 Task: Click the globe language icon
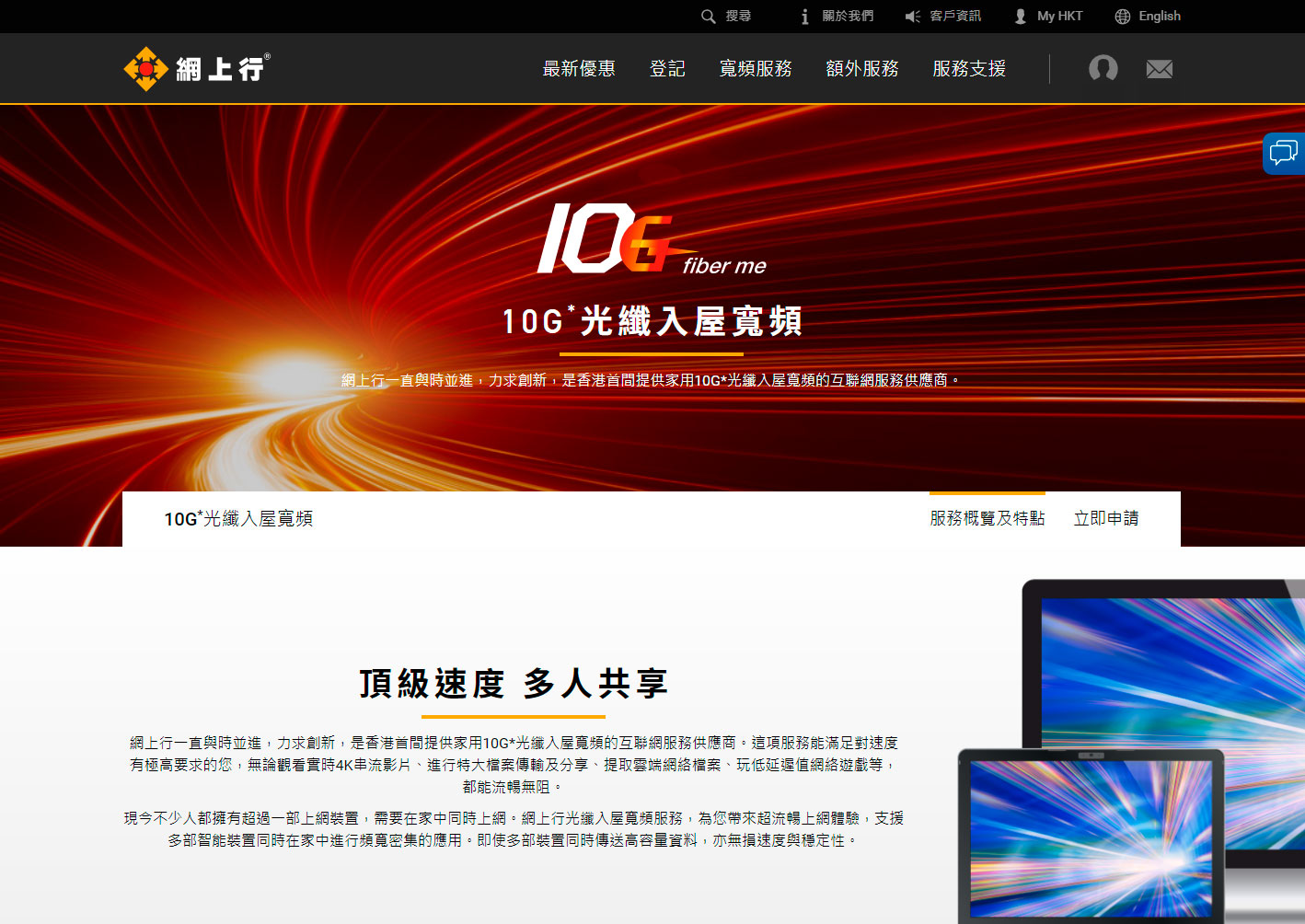1123,17
